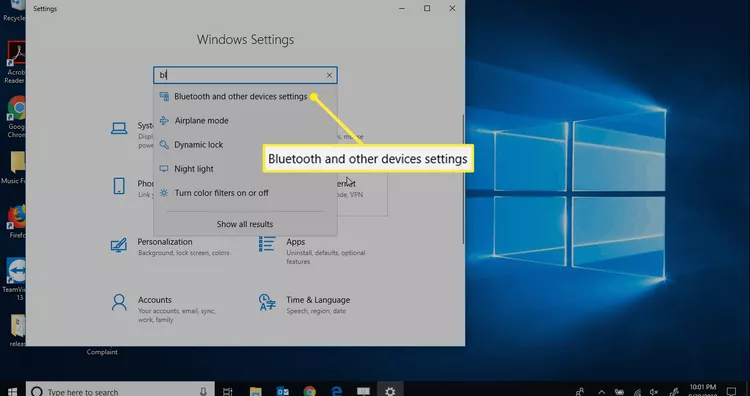Open the Apps settings icon
750x396 pixels.
[267, 243]
